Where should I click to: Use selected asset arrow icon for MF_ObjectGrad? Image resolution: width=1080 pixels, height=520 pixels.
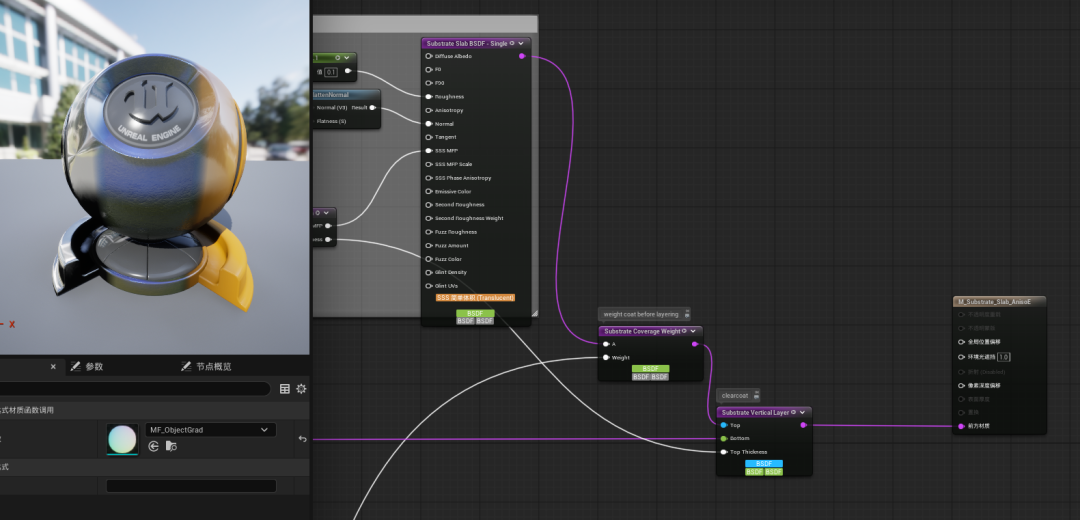[x=154, y=446]
